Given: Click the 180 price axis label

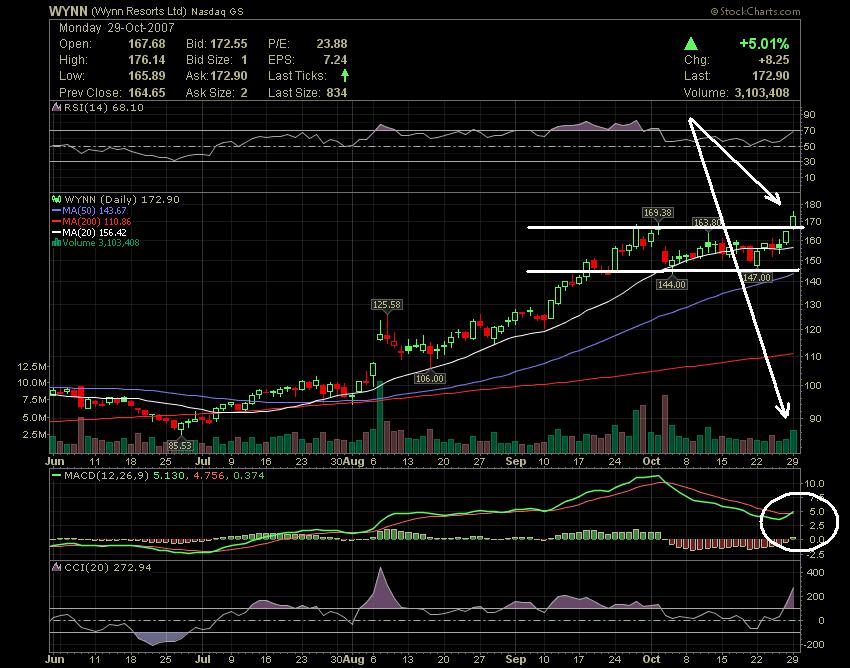Looking at the screenshot, I should (813, 204).
